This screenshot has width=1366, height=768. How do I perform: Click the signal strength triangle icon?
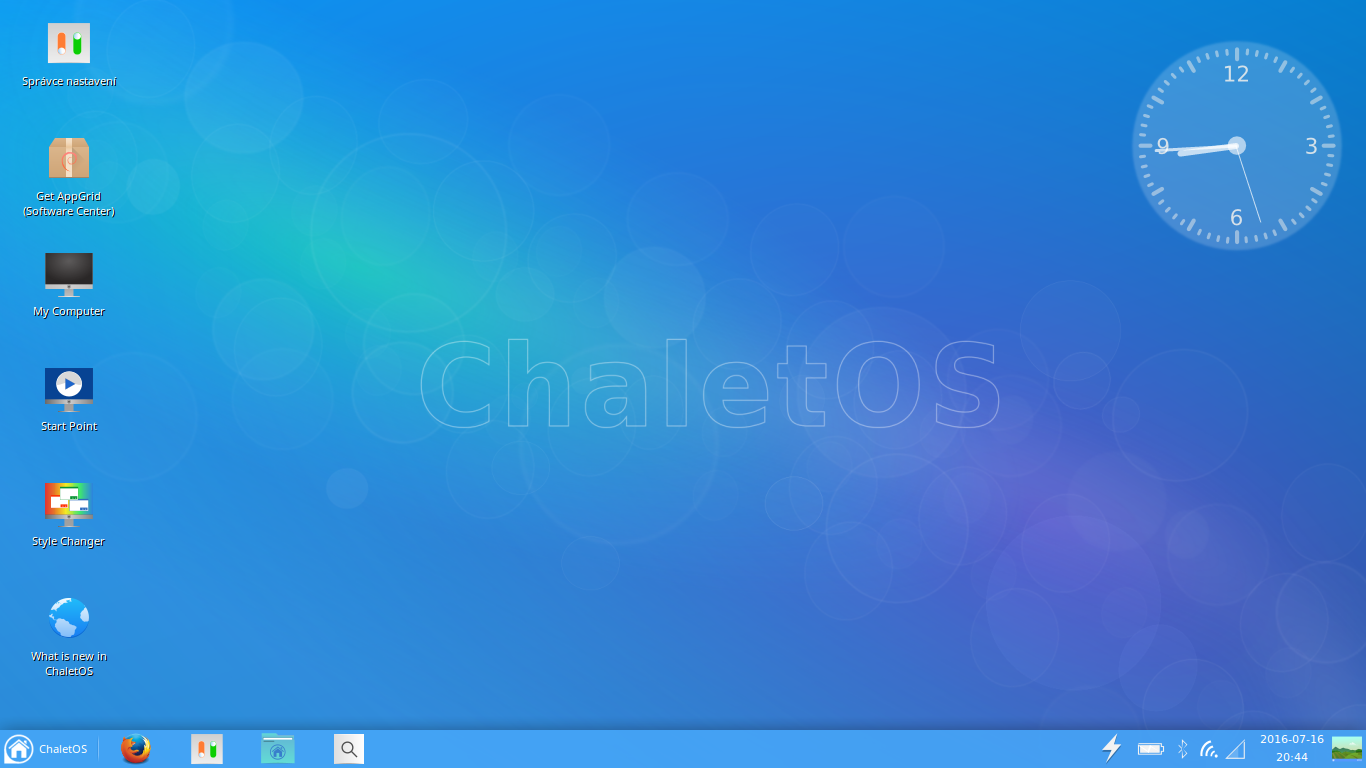[x=1236, y=749]
